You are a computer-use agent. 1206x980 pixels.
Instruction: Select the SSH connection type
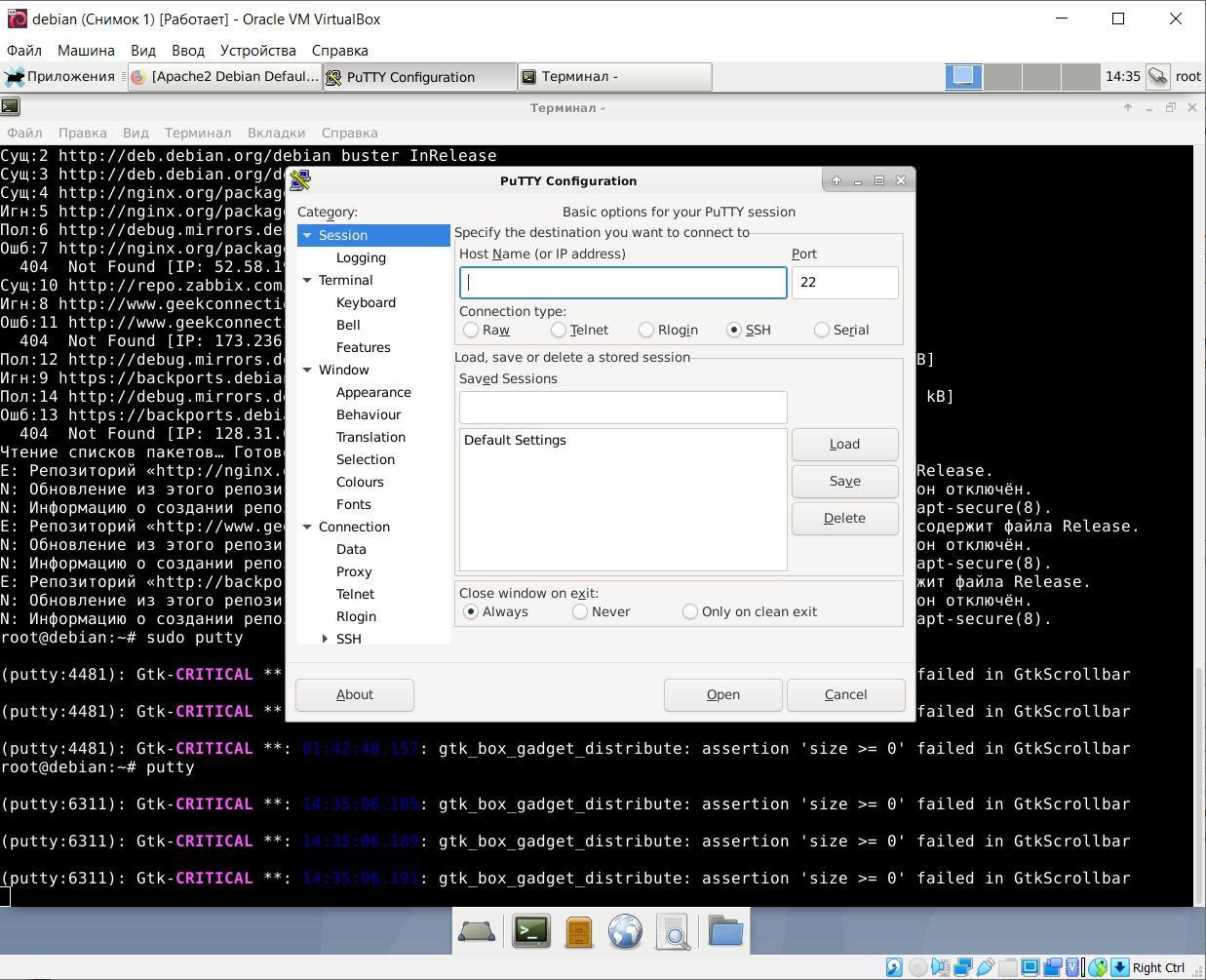pyautogui.click(x=734, y=330)
